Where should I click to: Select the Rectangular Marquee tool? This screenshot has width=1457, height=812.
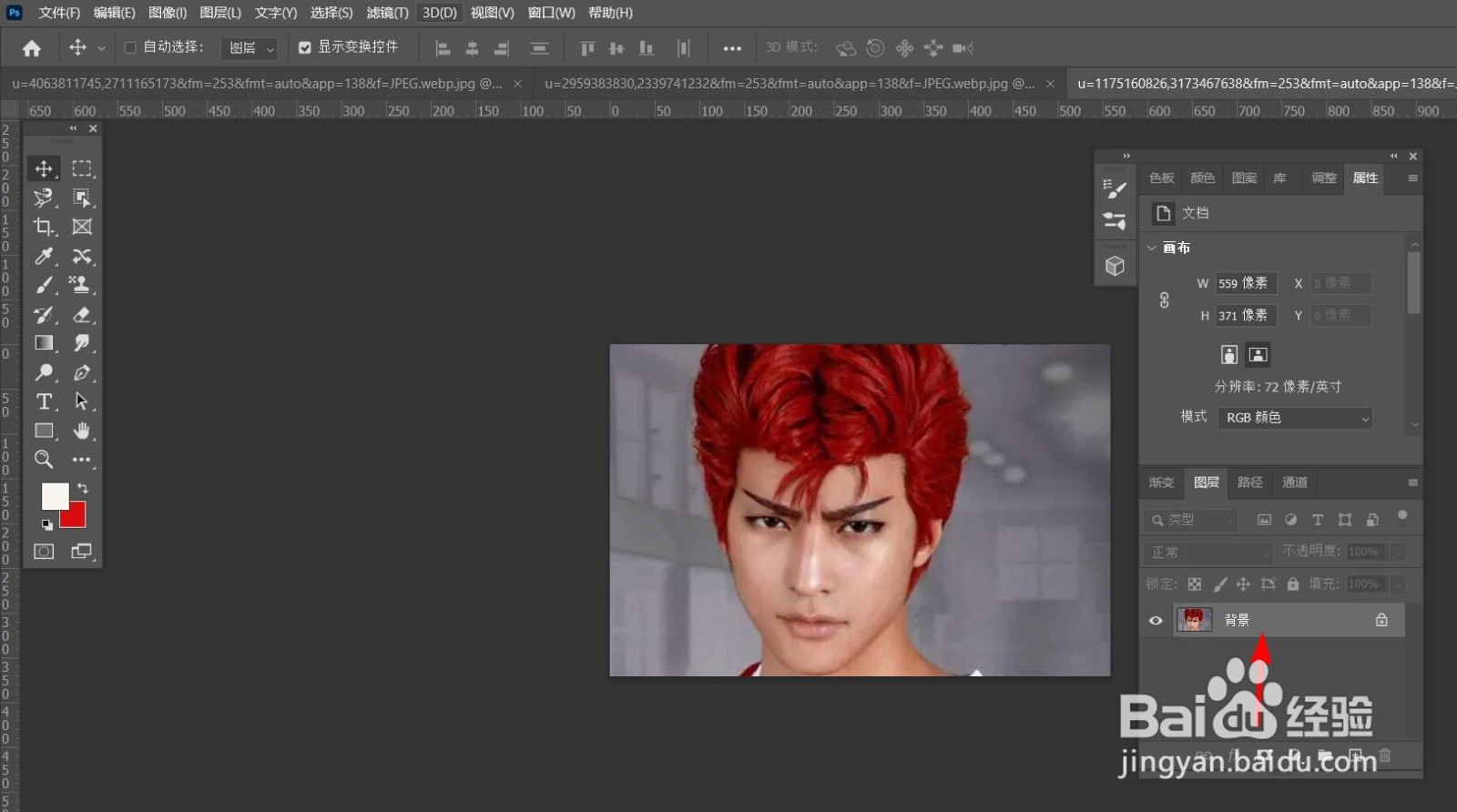[x=82, y=168]
